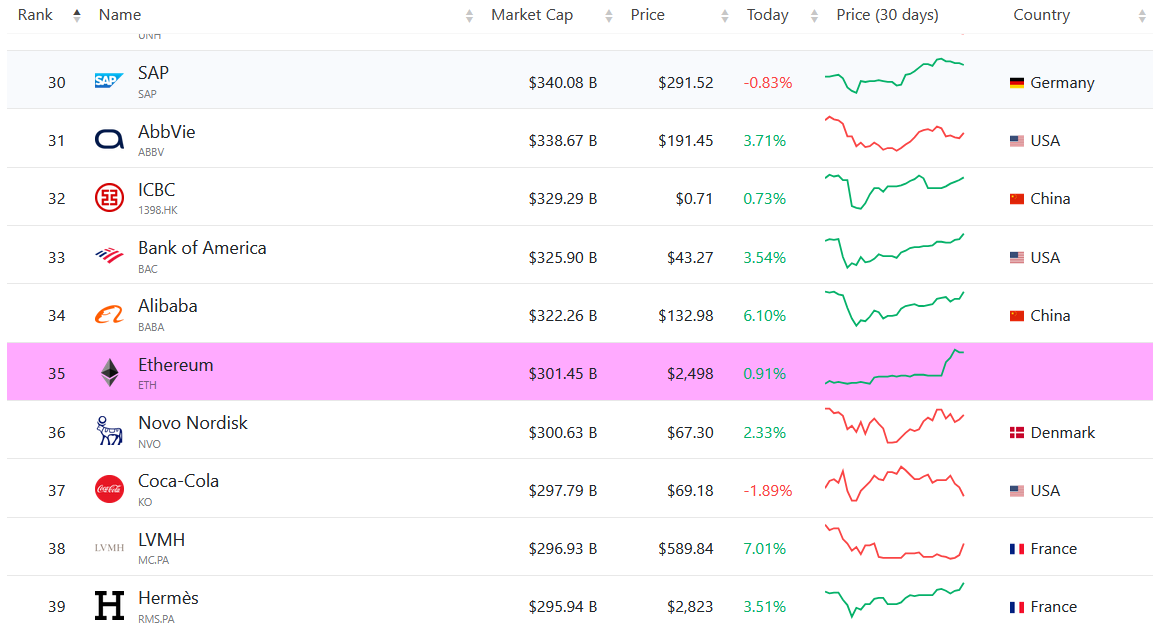Click the Denmark flag icon in Novo Nordisk row
The height and width of the screenshot is (628, 1159).
[1017, 433]
